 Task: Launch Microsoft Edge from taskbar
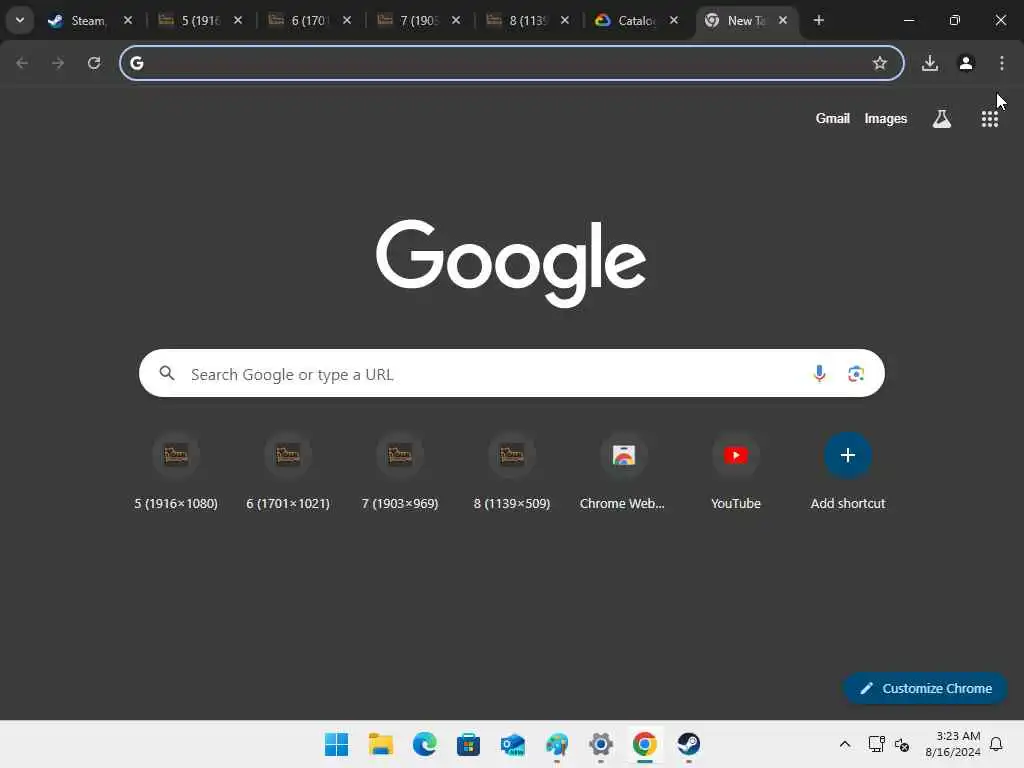pyautogui.click(x=424, y=744)
